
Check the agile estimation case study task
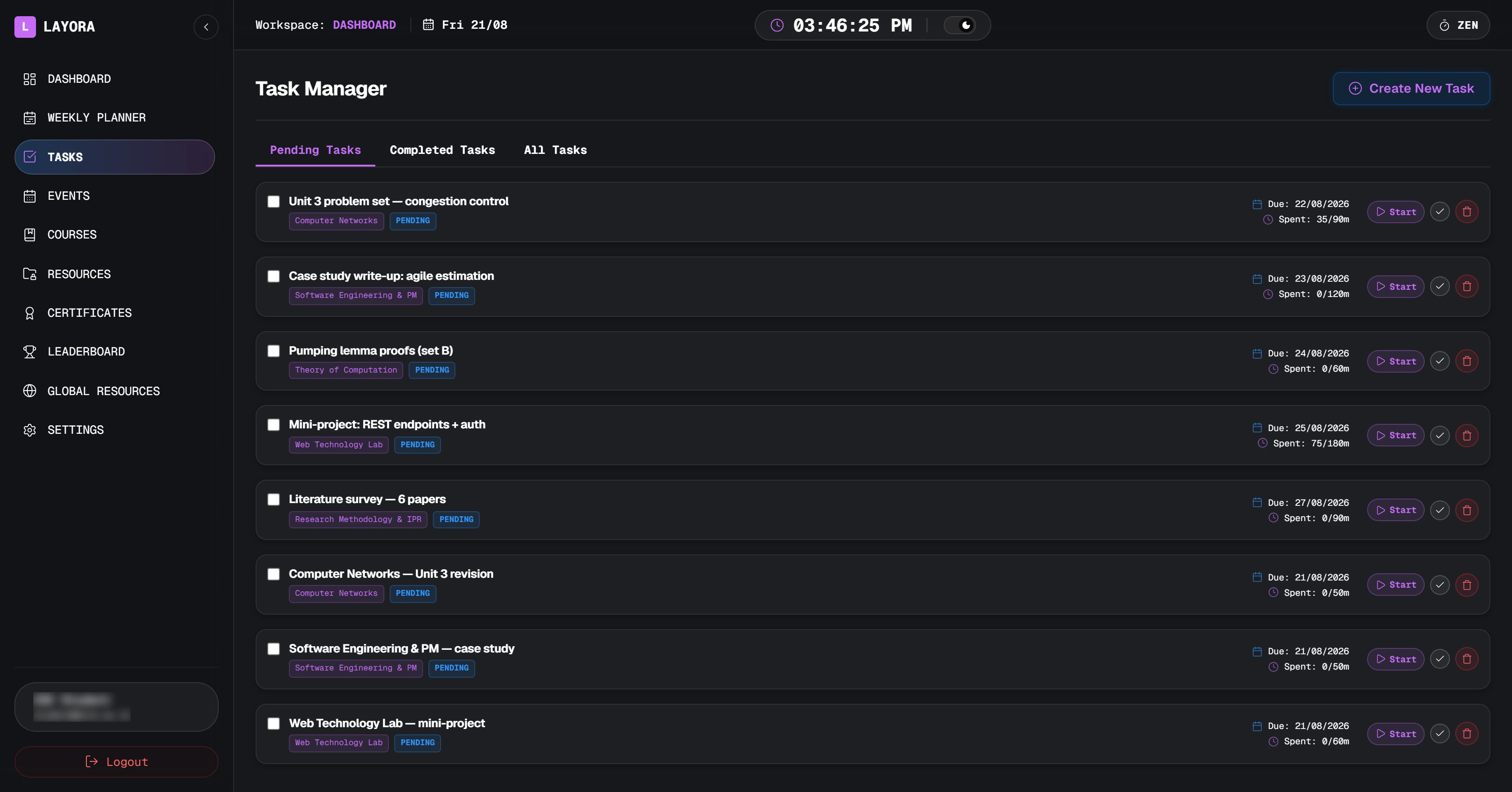coord(274,276)
